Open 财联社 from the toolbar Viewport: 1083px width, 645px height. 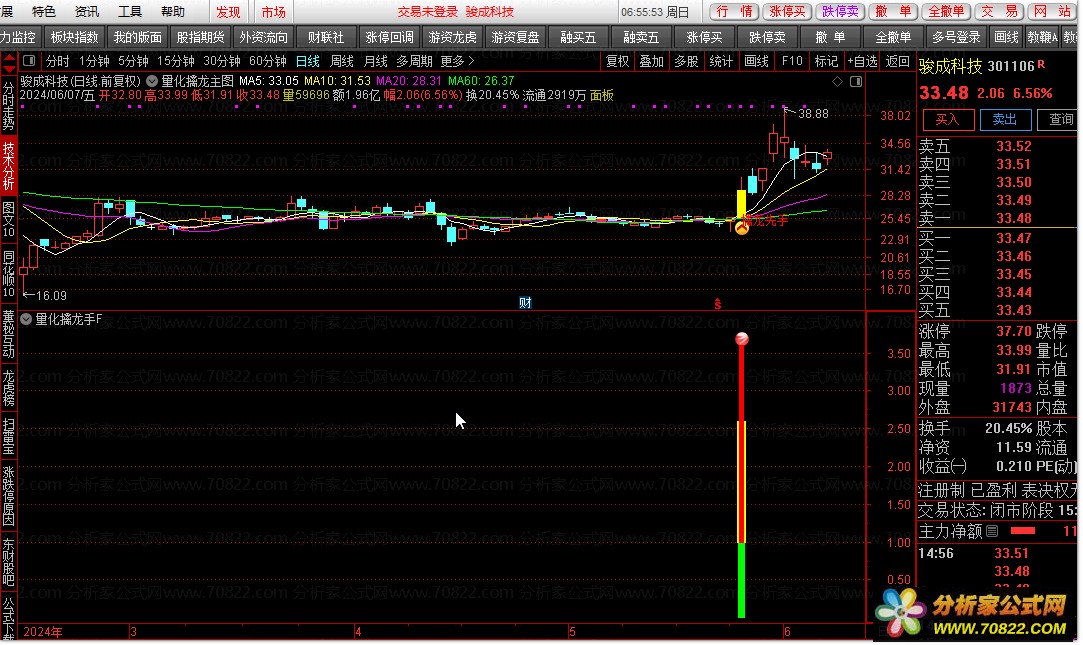[x=326, y=37]
